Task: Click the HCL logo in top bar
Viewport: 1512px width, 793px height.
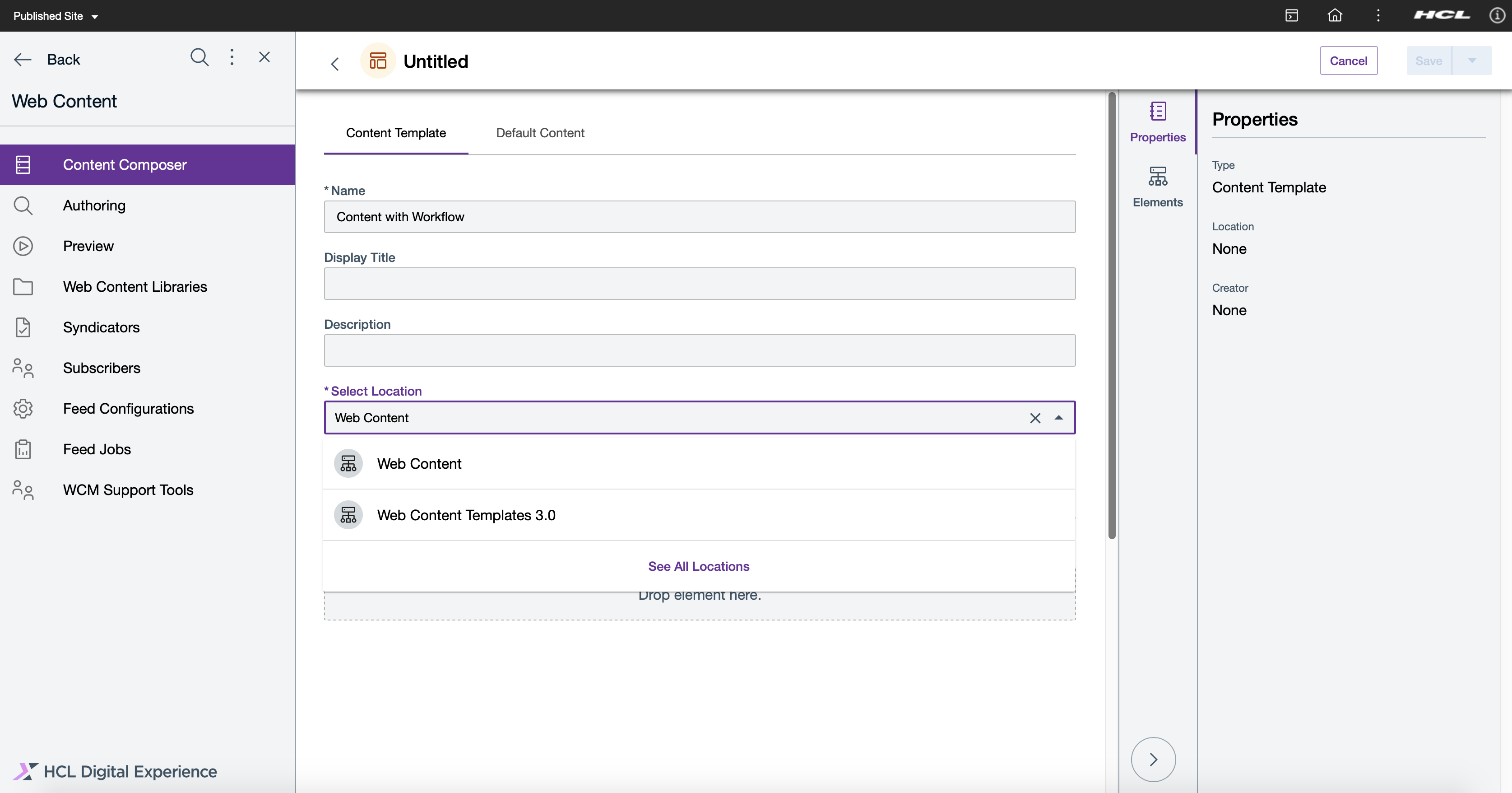Action: click(x=1442, y=15)
